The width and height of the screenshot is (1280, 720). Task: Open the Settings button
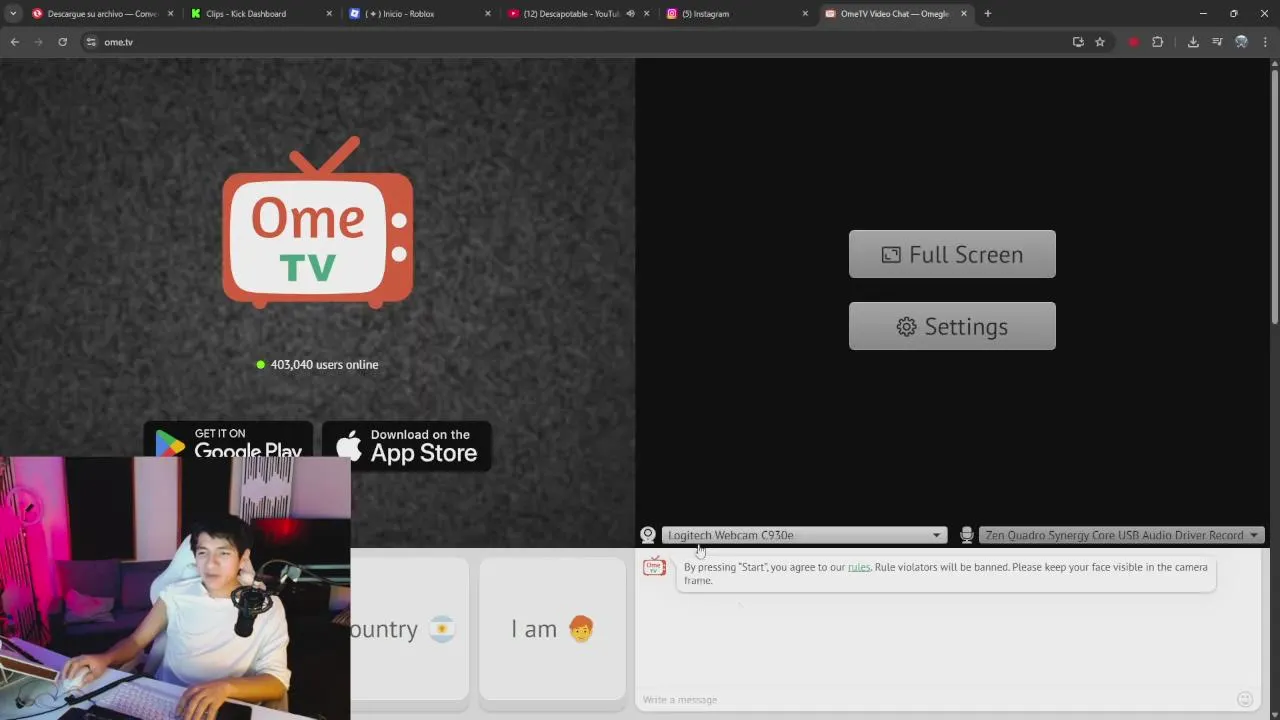pyautogui.click(x=952, y=326)
